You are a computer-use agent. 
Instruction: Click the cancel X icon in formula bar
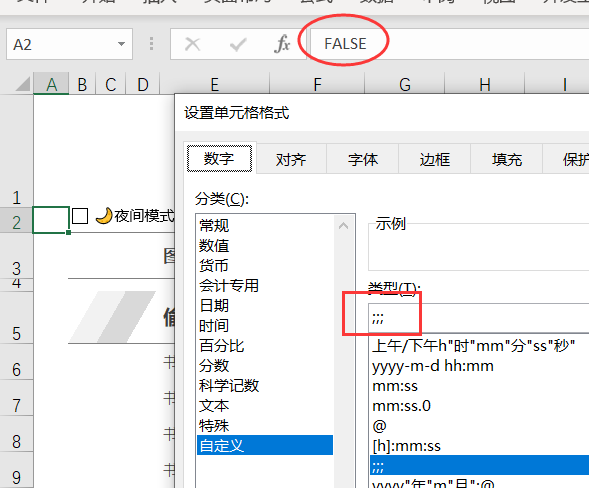(x=193, y=44)
